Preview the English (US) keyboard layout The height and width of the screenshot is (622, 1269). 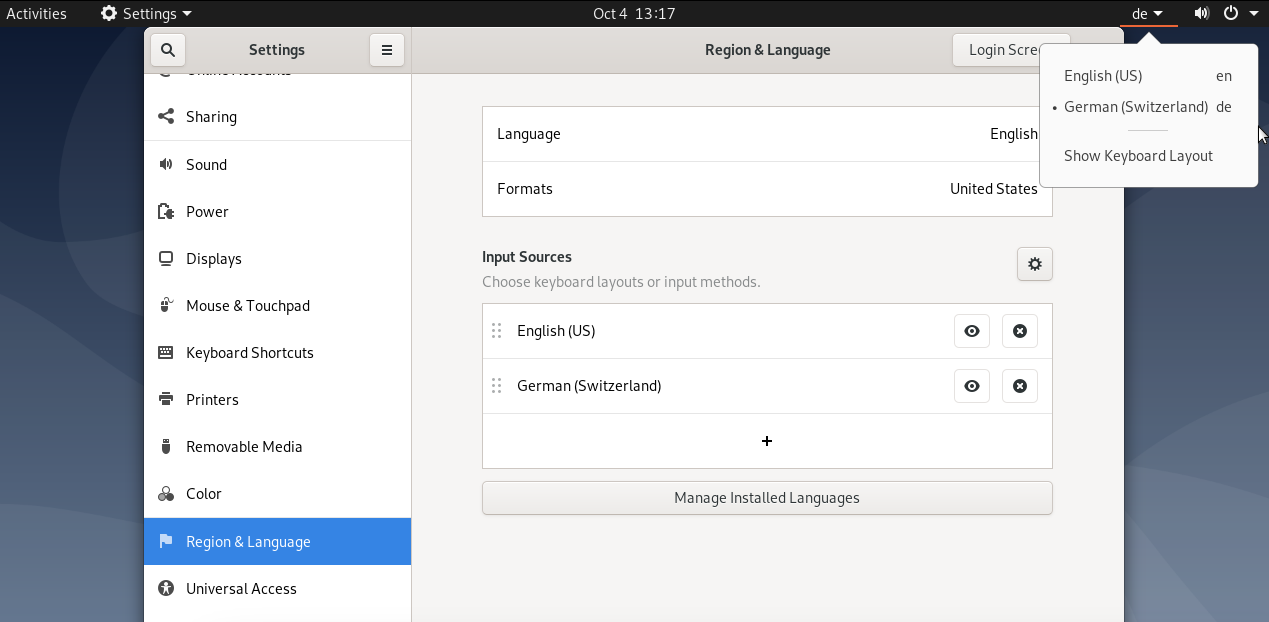tap(971, 330)
